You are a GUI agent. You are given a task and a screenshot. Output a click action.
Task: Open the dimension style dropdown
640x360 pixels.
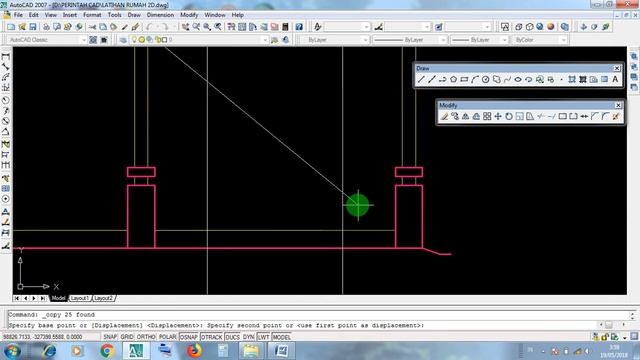pyautogui.click(x=427, y=27)
